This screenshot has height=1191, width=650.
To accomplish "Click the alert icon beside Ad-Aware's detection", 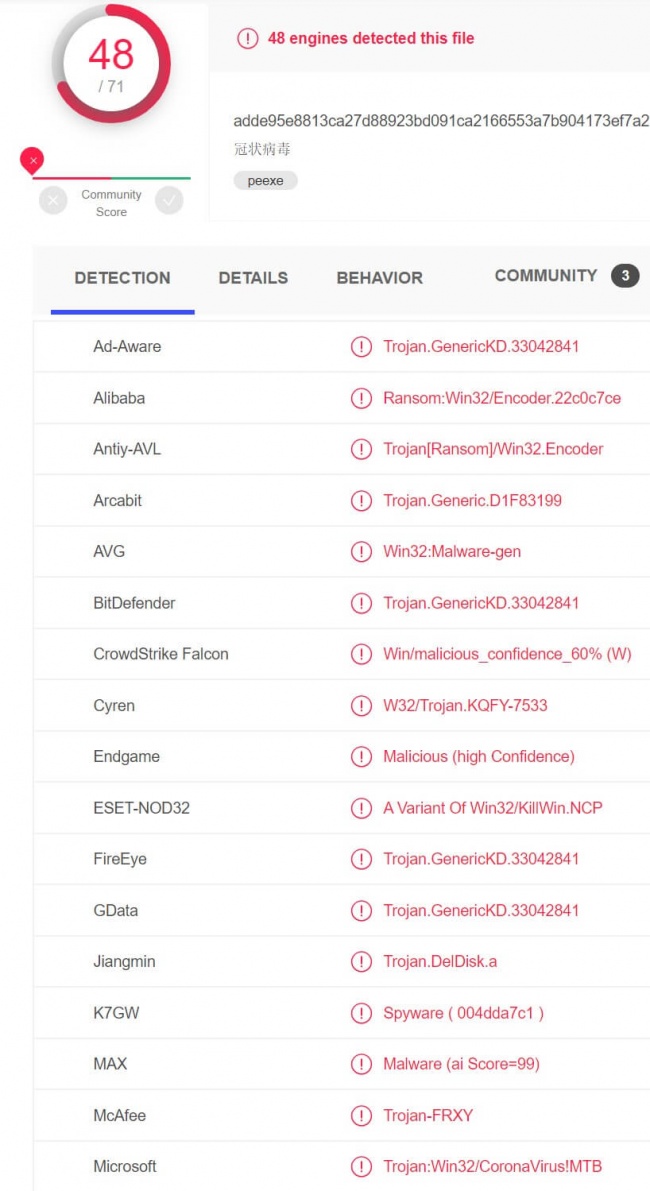I will 361,347.
